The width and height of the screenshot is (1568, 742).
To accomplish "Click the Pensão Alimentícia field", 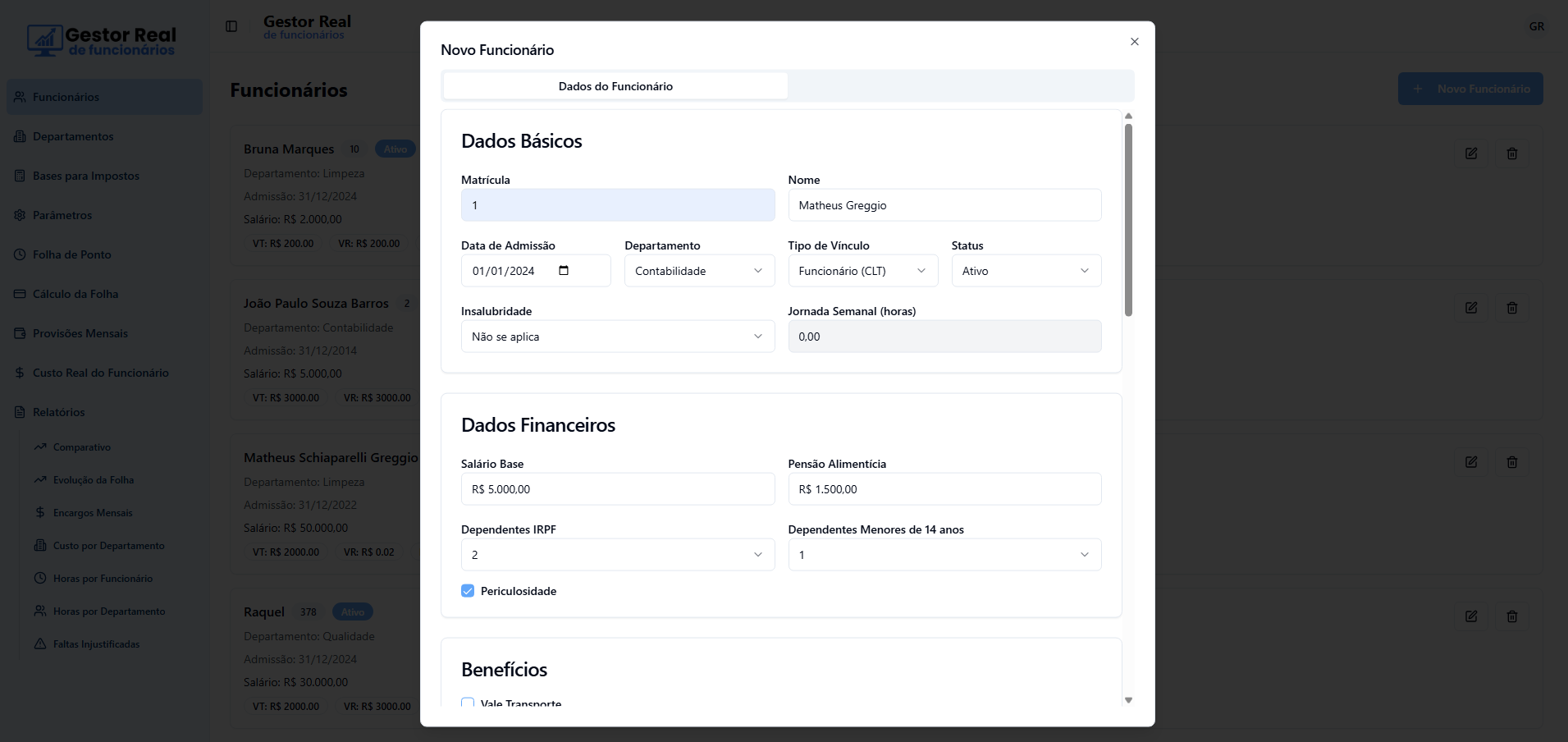I will [944, 489].
